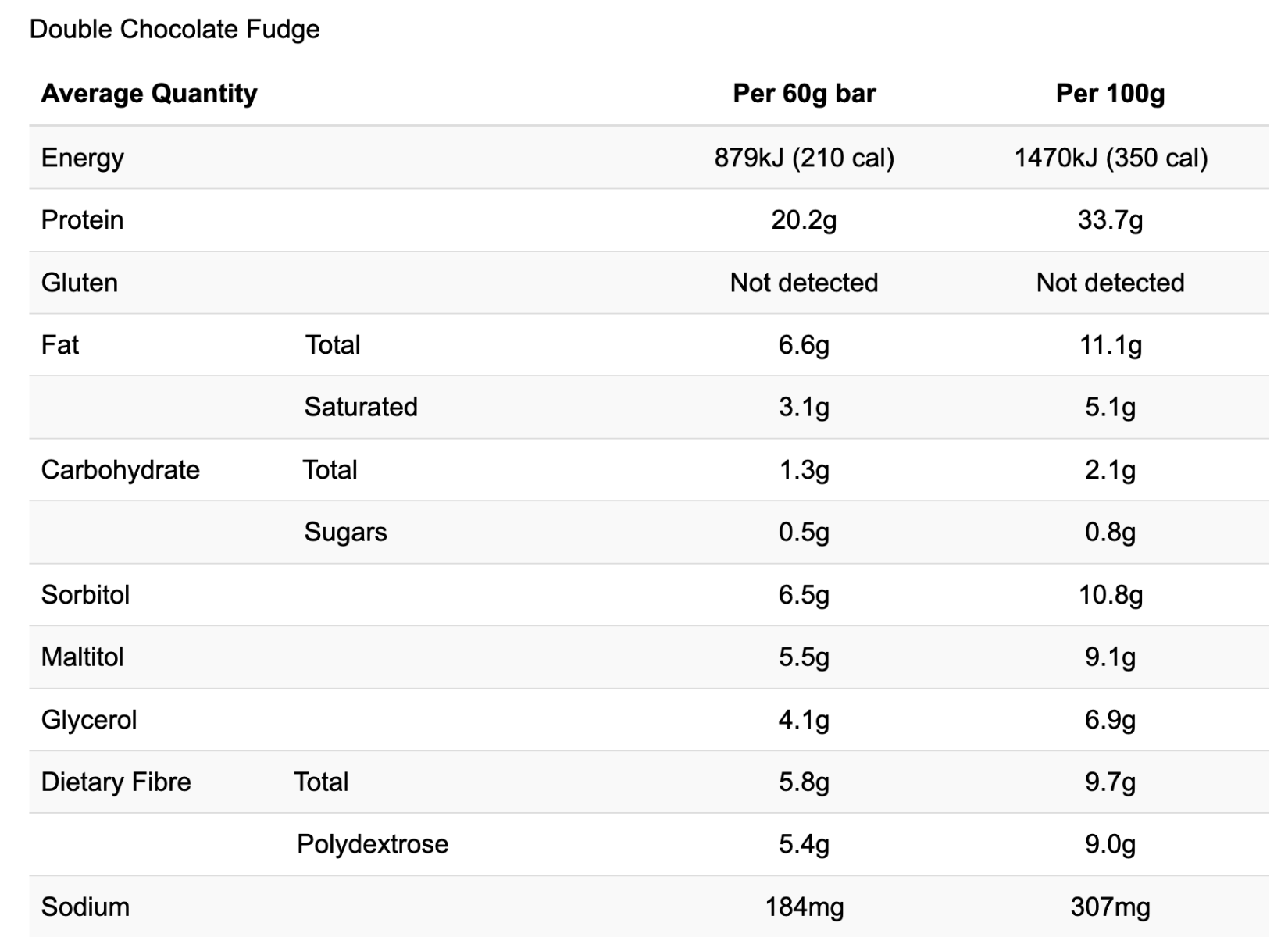Click the Saturated fat sub-label
The height and width of the screenshot is (937, 1288).
click(361, 407)
